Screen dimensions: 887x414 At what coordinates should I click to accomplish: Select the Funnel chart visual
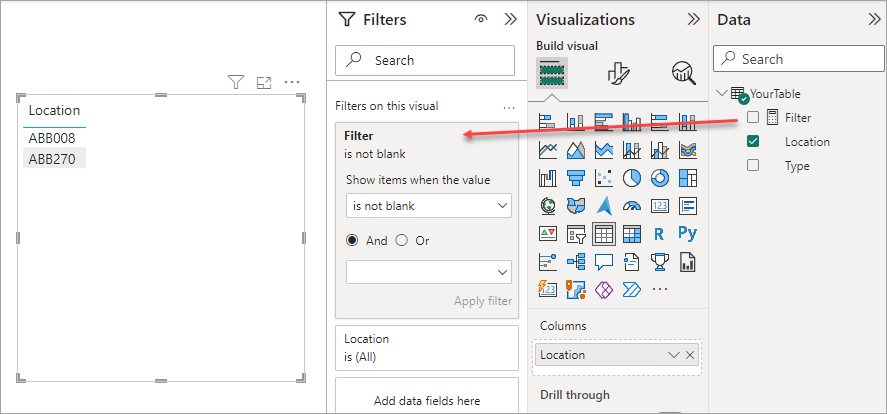pos(575,178)
